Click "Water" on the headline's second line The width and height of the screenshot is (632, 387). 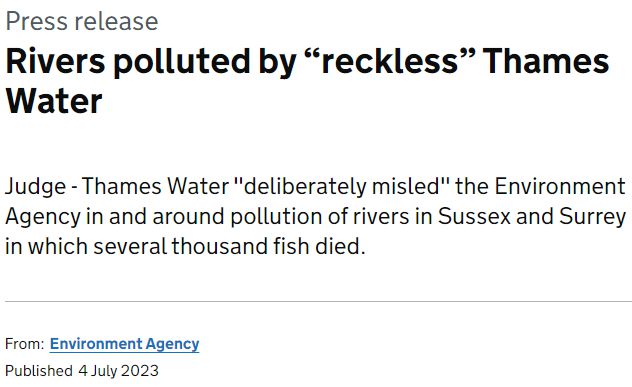point(54,101)
